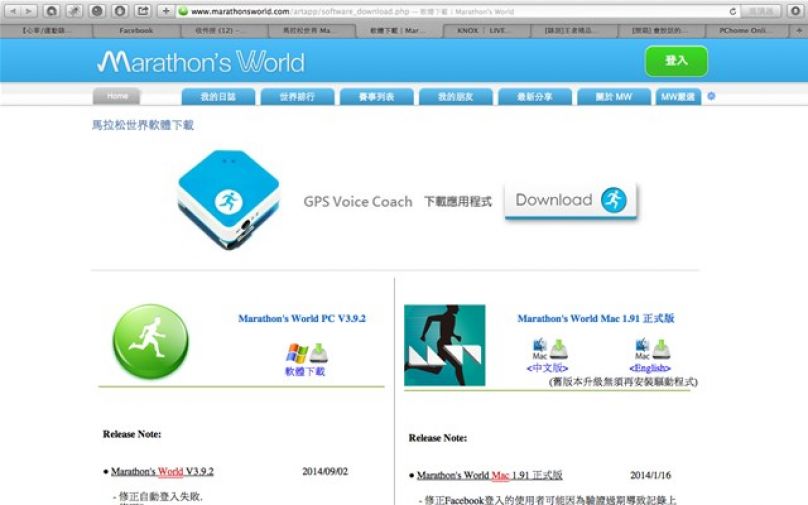Click the green 登入 login button
The image size is (808, 505).
tap(676, 61)
